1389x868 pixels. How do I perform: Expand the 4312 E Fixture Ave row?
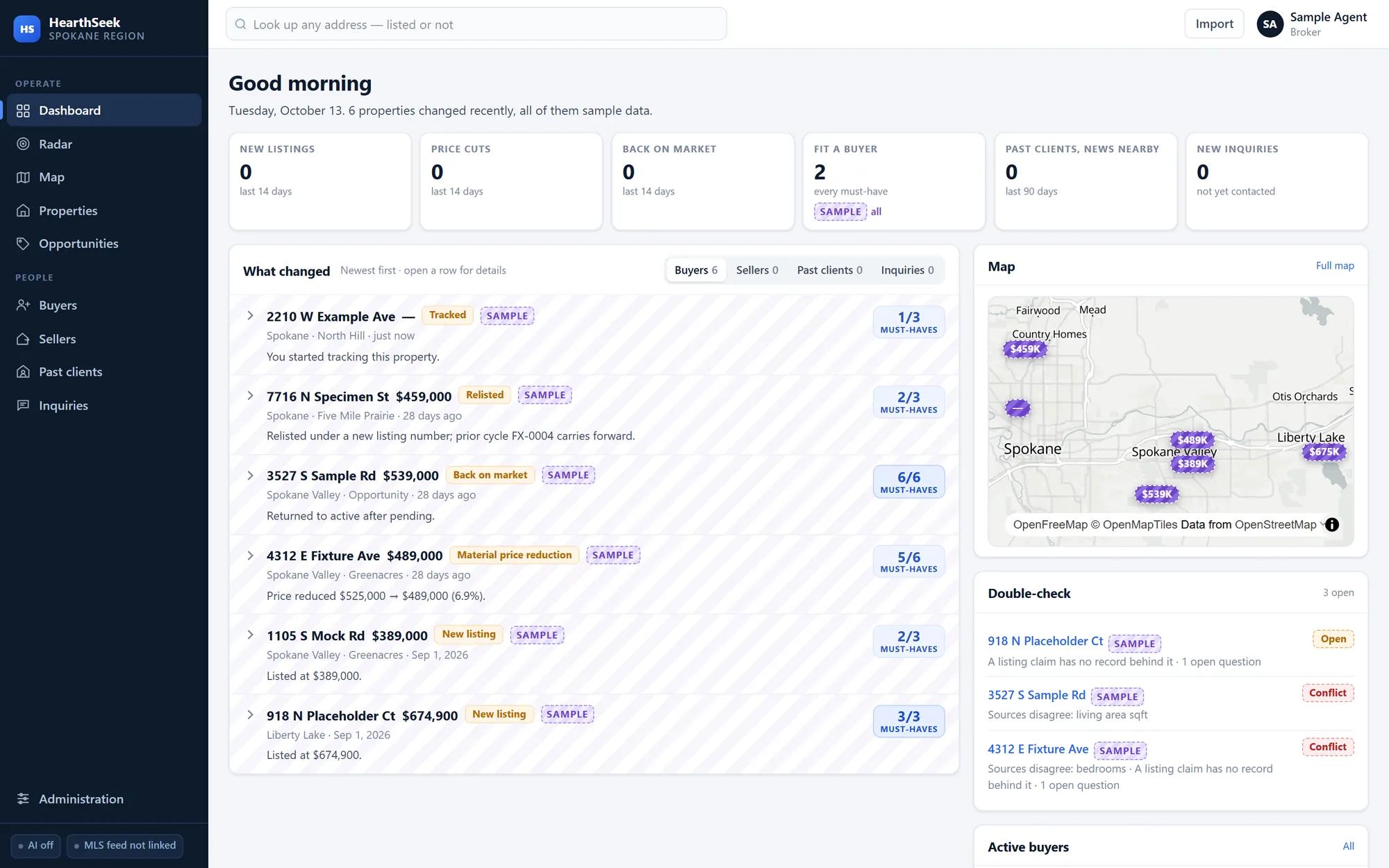coord(250,556)
